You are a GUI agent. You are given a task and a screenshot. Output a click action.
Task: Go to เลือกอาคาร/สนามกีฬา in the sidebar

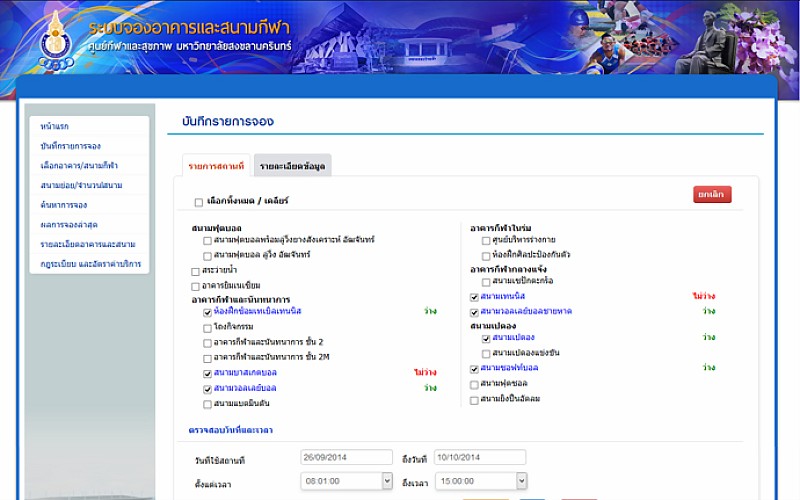pos(79,165)
